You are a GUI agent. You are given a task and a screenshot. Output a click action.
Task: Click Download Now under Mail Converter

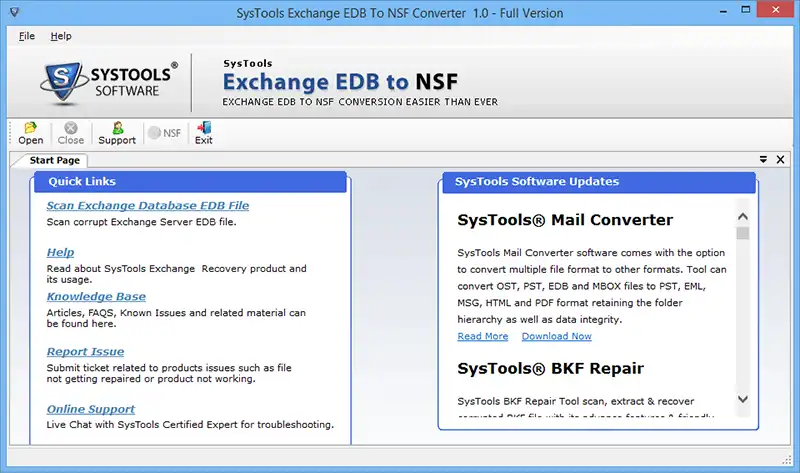coord(557,336)
